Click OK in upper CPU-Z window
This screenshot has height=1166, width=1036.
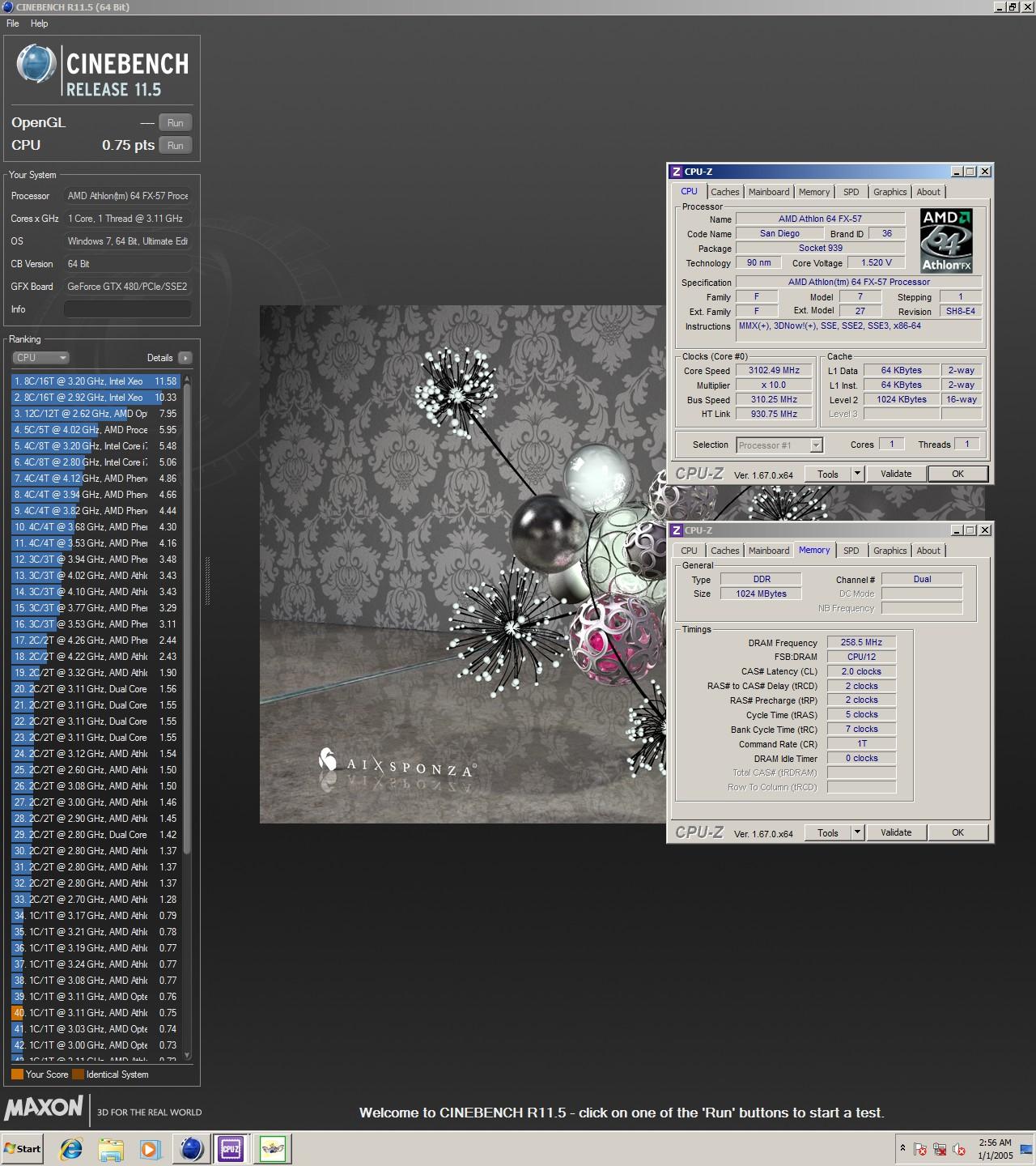point(957,474)
